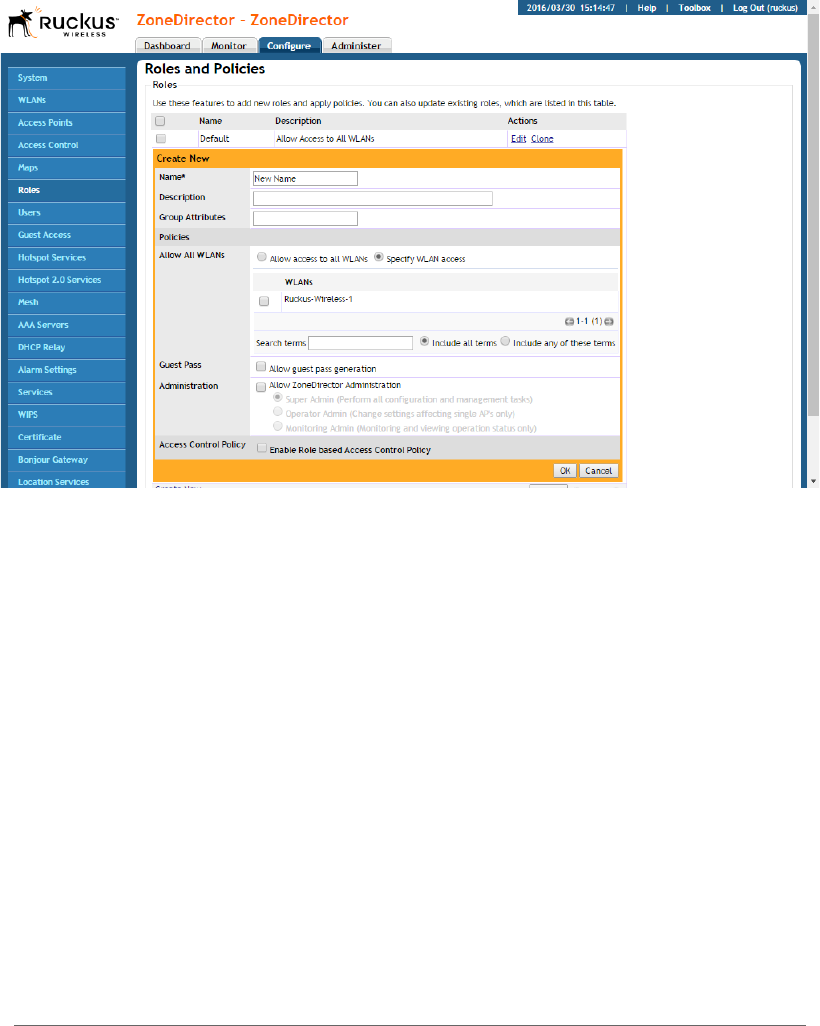
Task: Cancel the Create New role form
Action: tap(598, 470)
